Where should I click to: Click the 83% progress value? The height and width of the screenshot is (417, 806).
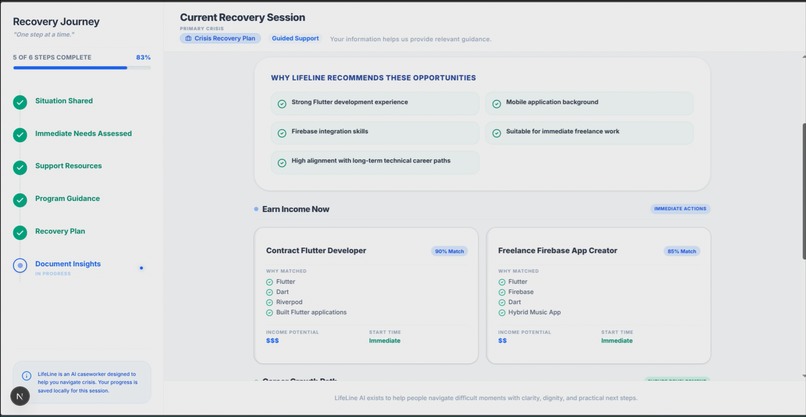coord(143,58)
